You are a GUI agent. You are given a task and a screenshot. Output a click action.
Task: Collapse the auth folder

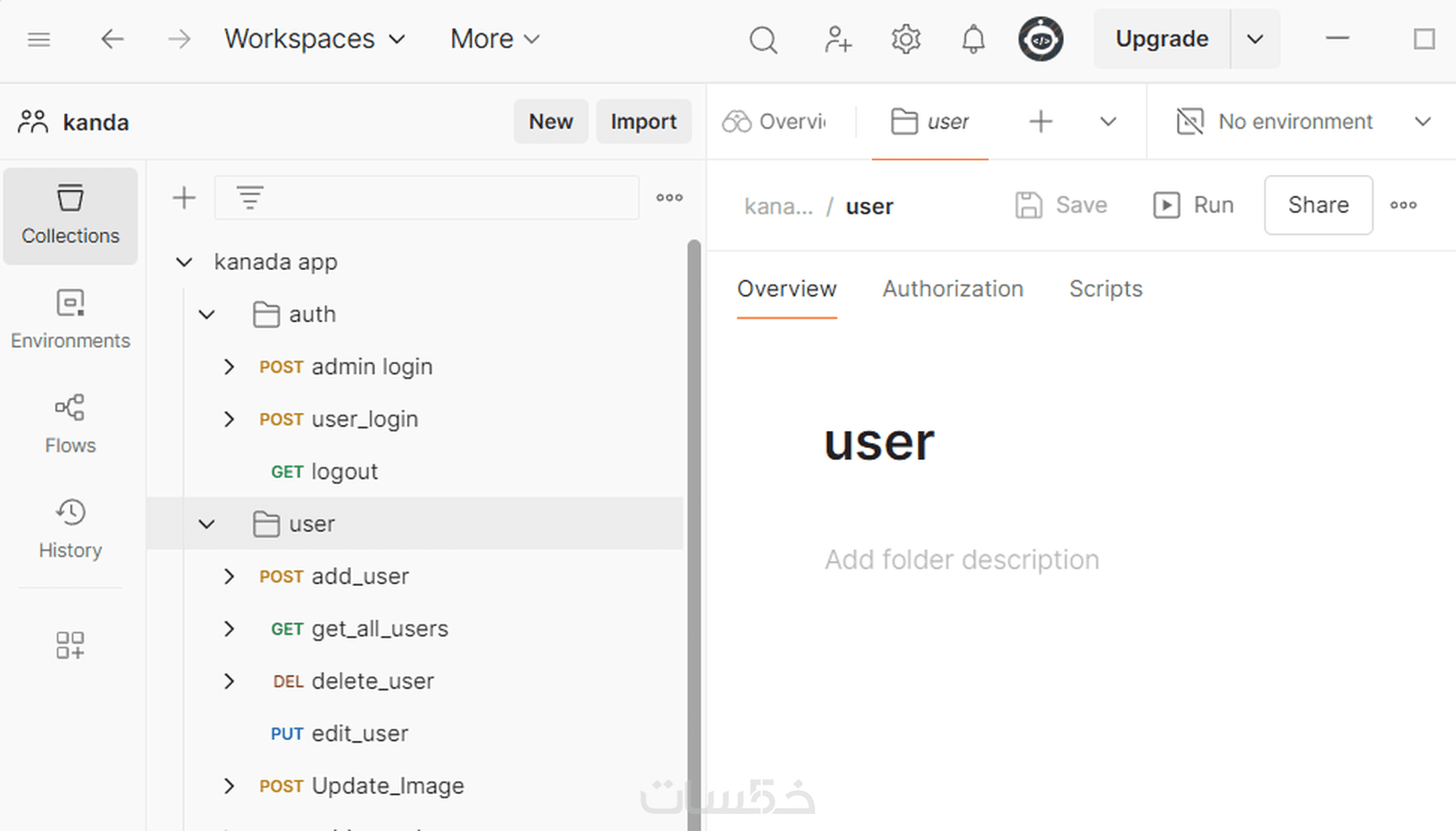tap(206, 314)
